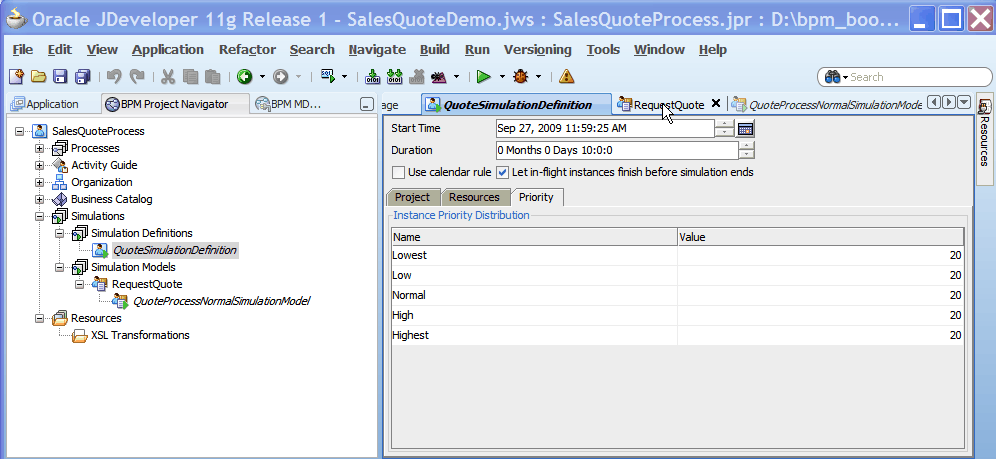The image size is (996, 459).
Task: Click the Copy toolbar icon
Action: tap(190, 77)
